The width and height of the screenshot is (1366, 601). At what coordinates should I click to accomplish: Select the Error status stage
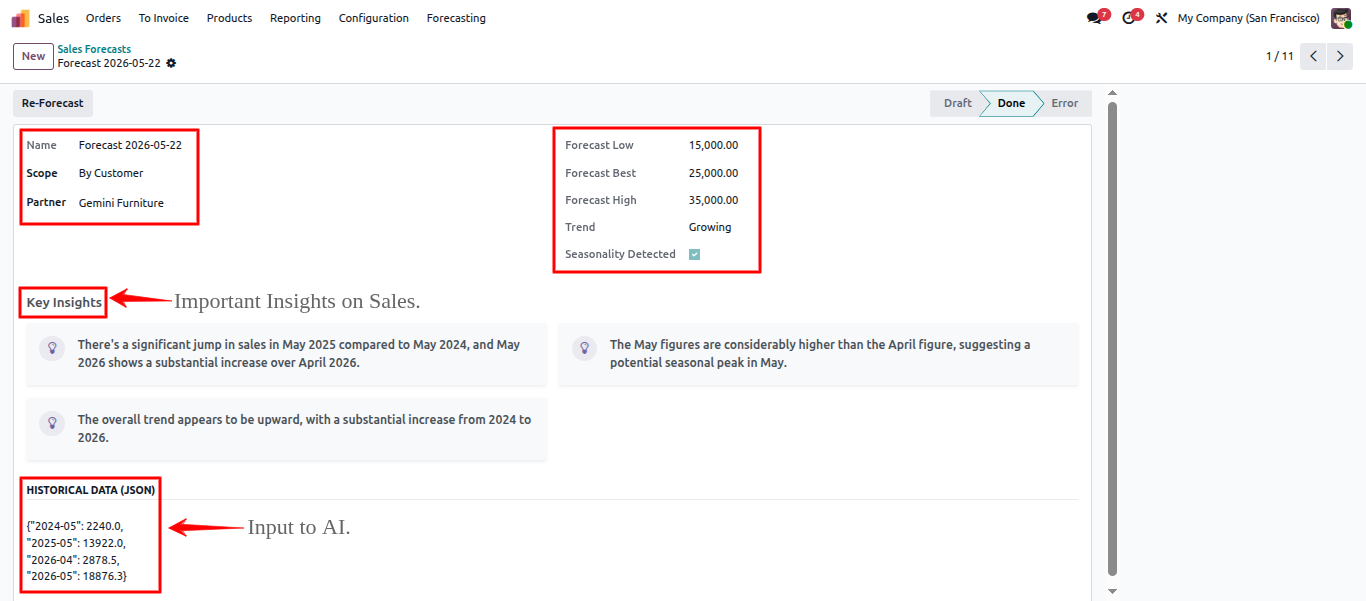click(x=1065, y=103)
